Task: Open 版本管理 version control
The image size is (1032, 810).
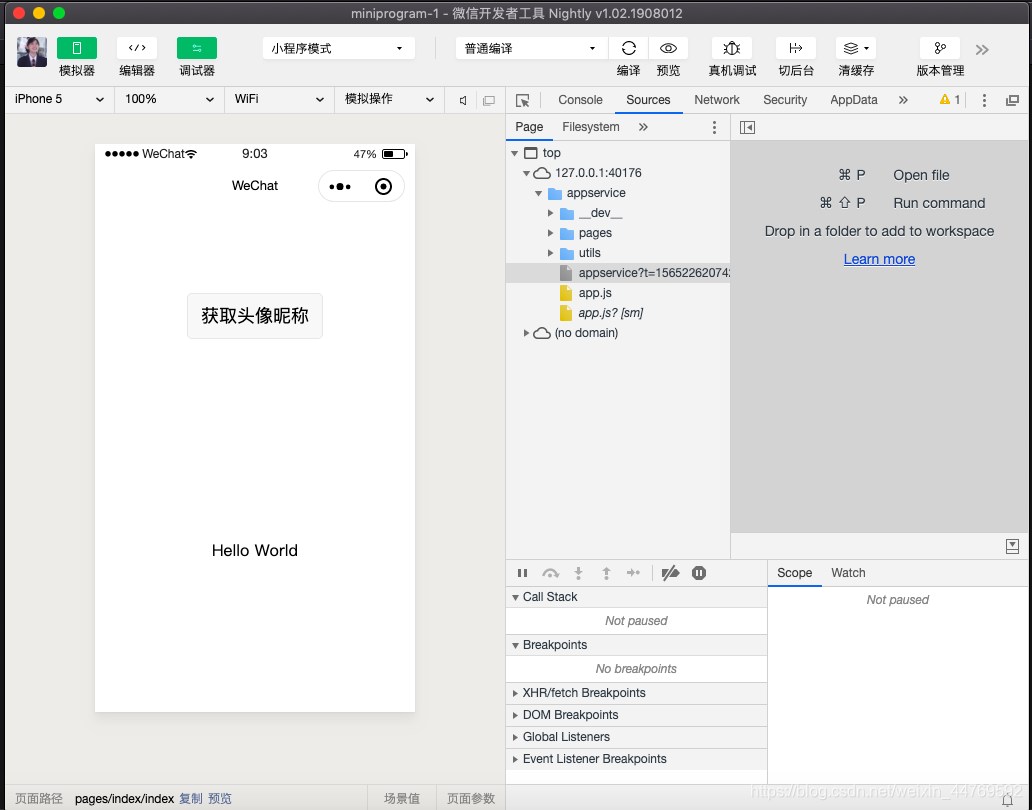Action: tap(940, 48)
